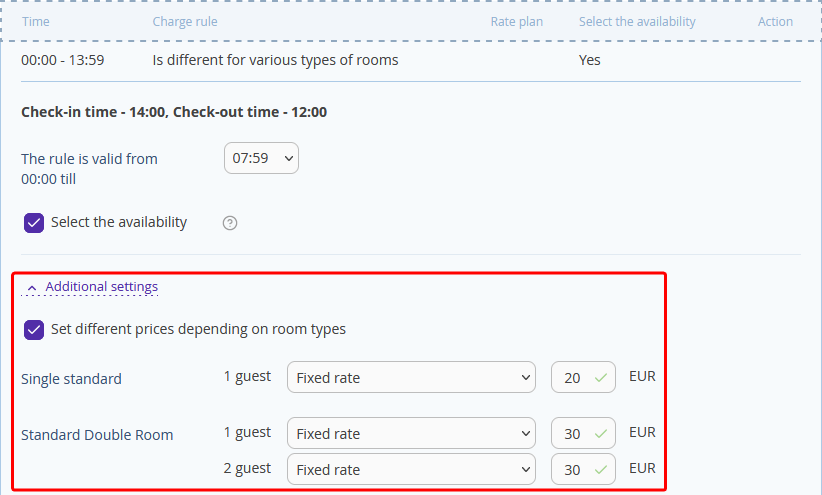Open the 07:59 time dropdown
This screenshot has height=495, width=822.
[x=261, y=158]
